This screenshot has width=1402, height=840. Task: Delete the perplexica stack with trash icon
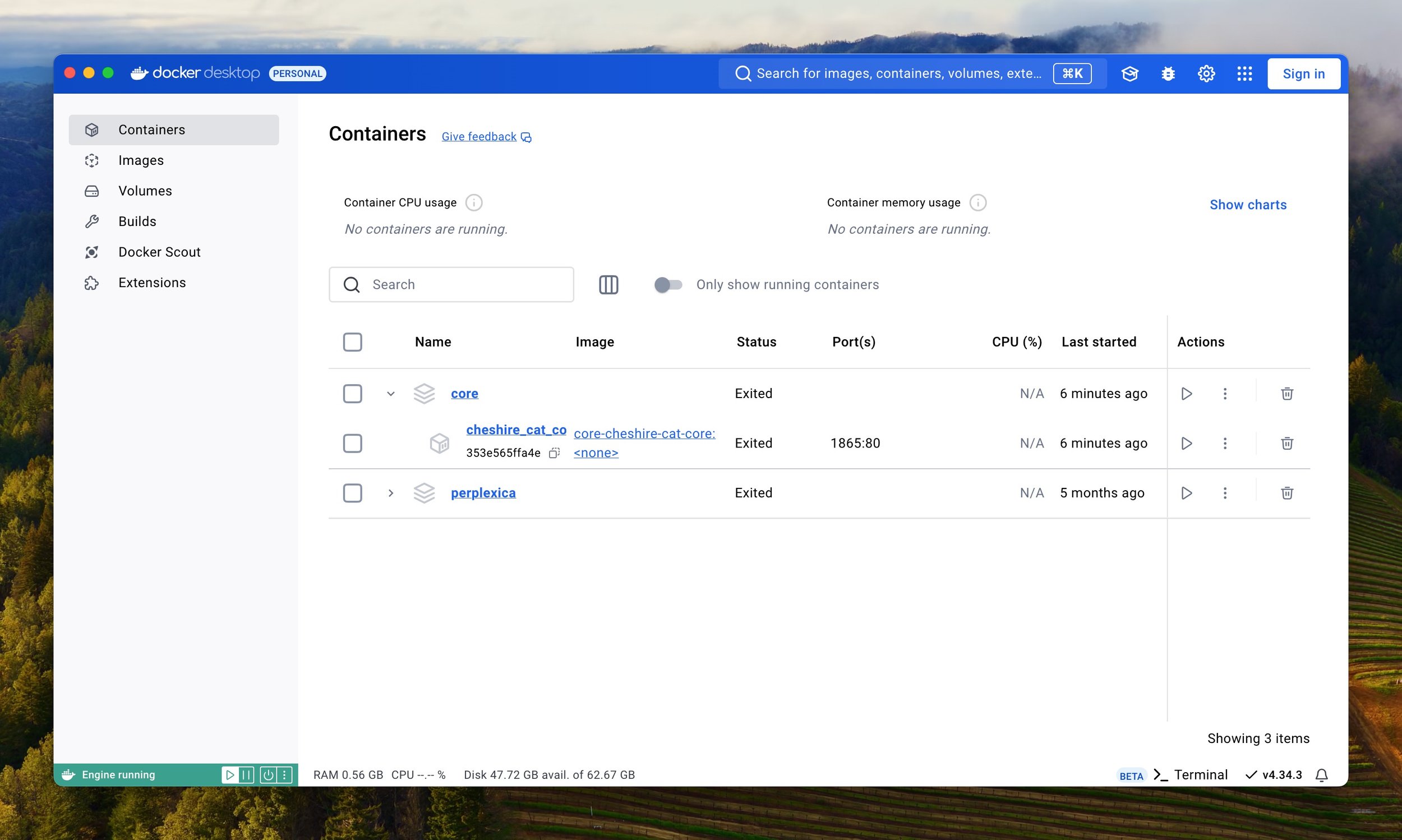pyautogui.click(x=1287, y=493)
